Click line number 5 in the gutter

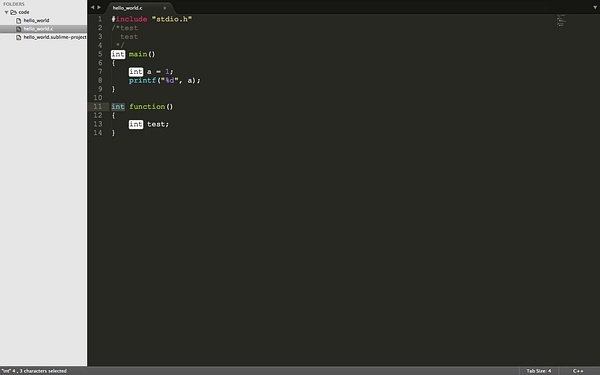click(100, 54)
